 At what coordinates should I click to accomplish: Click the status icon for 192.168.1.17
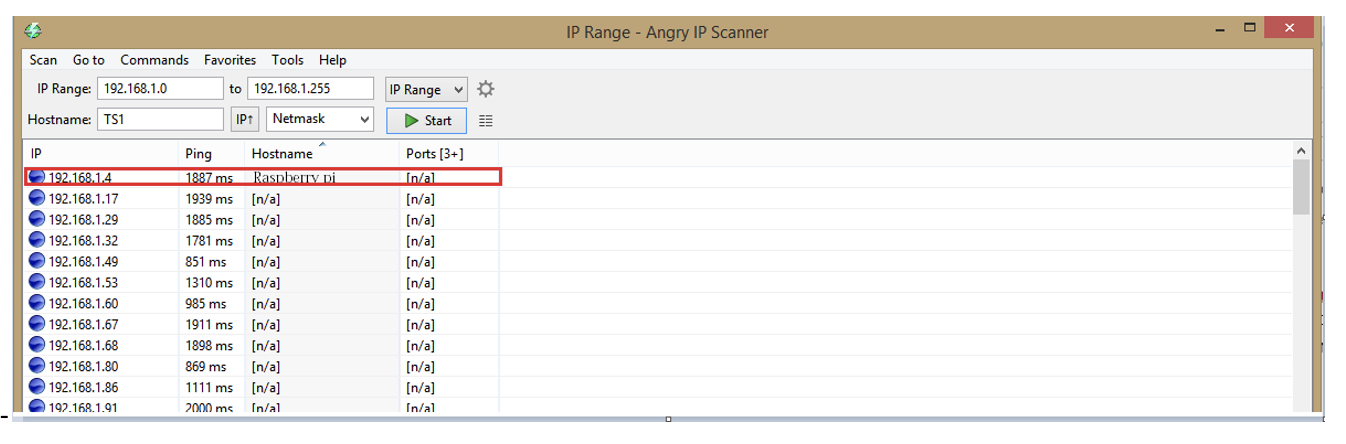pyautogui.click(x=37, y=198)
